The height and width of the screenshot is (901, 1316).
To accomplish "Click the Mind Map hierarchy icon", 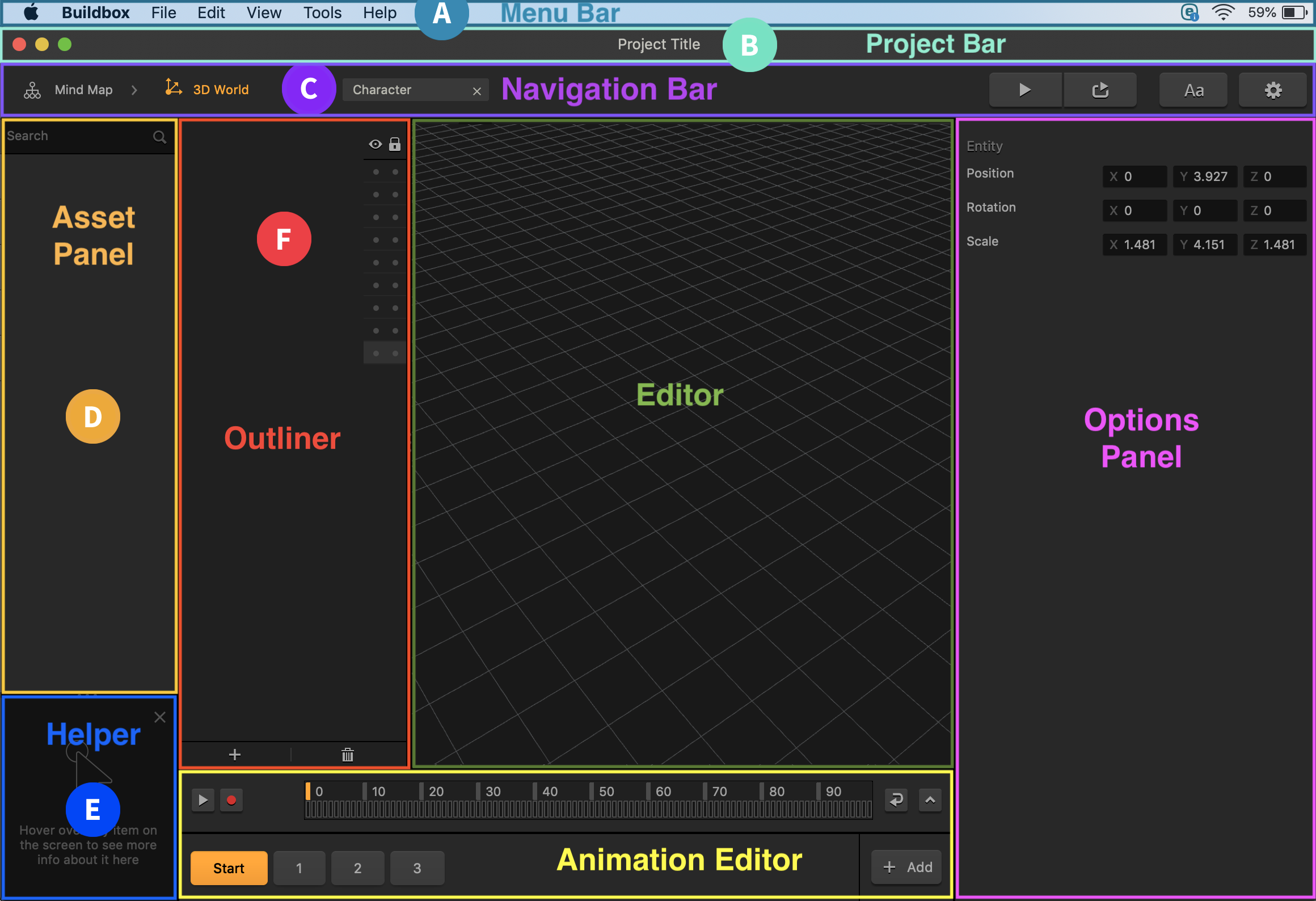I will pos(32,90).
